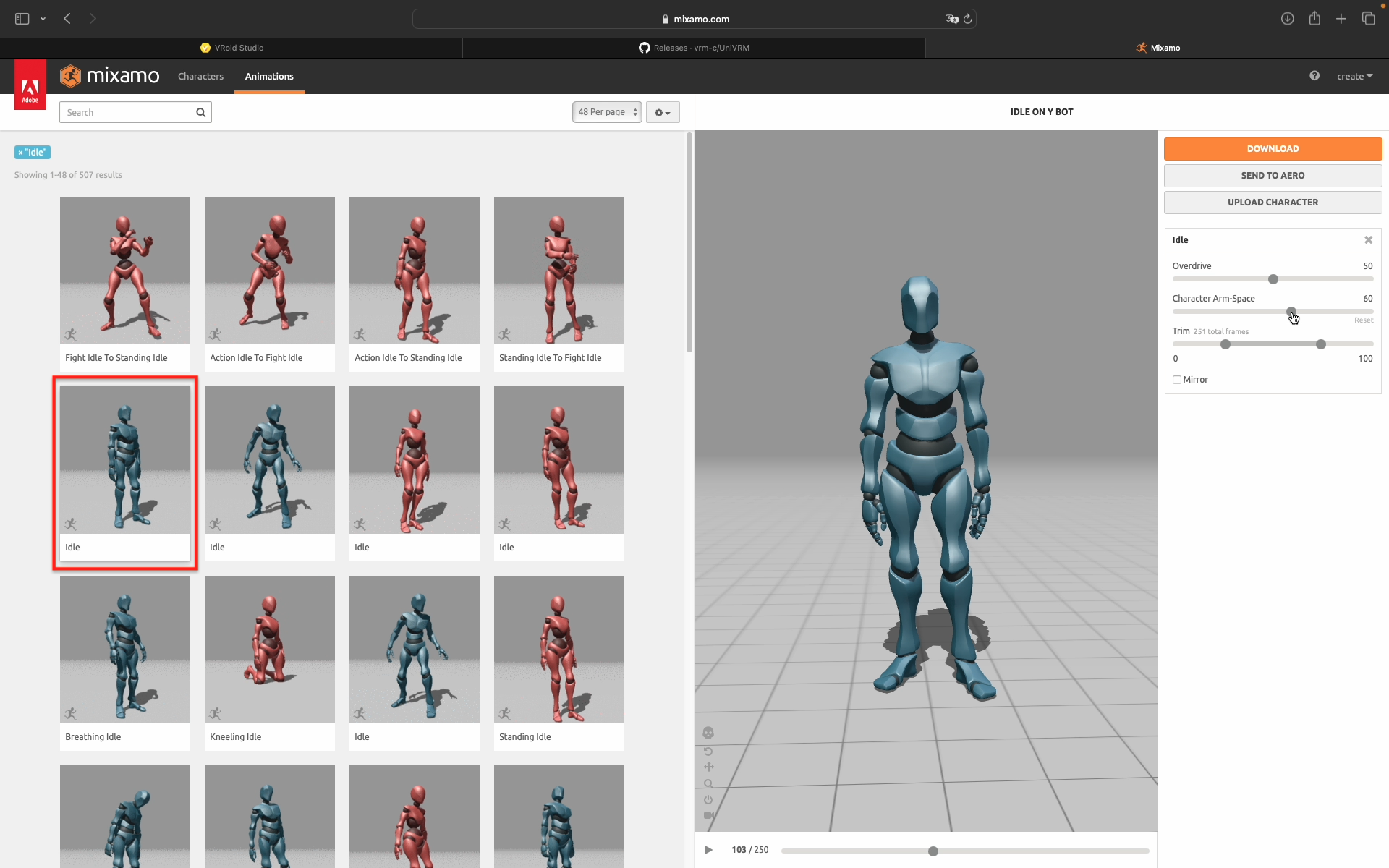Click the Safari share icon
This screenshot has width=1389, height=868.
tap(1314, 19)
